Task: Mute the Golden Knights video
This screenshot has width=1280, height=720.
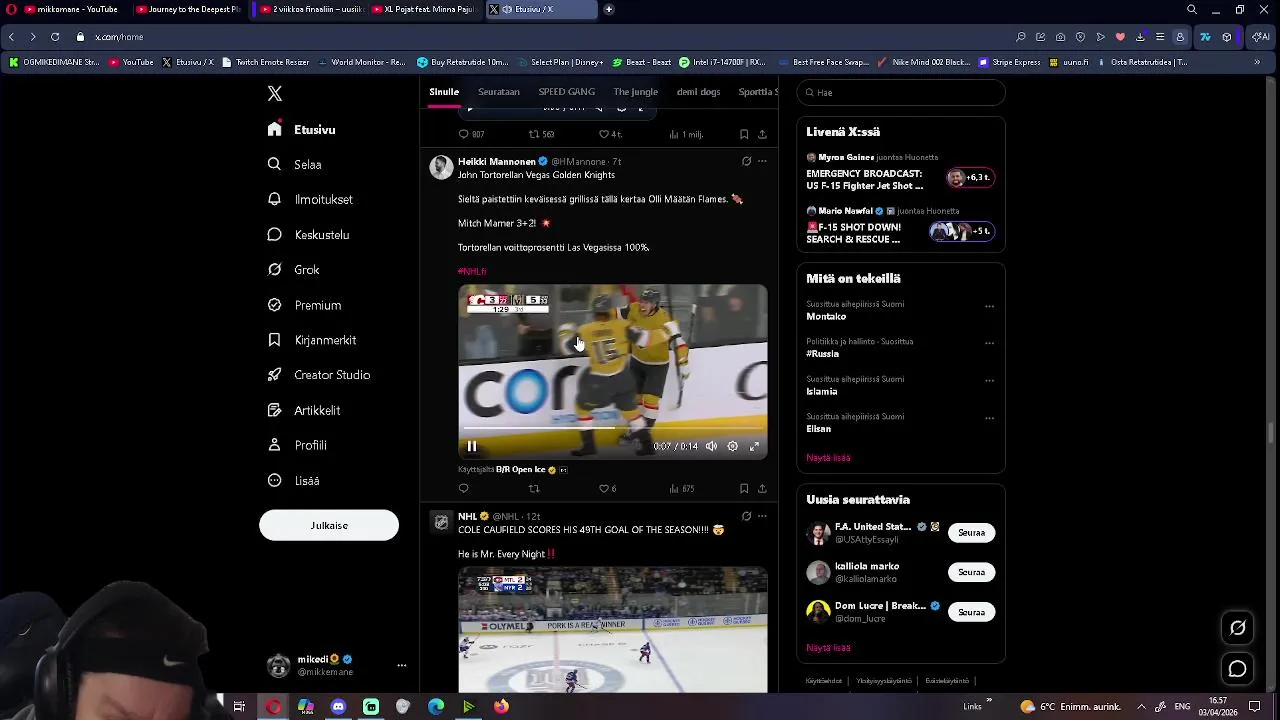Action: coord(711,447)
